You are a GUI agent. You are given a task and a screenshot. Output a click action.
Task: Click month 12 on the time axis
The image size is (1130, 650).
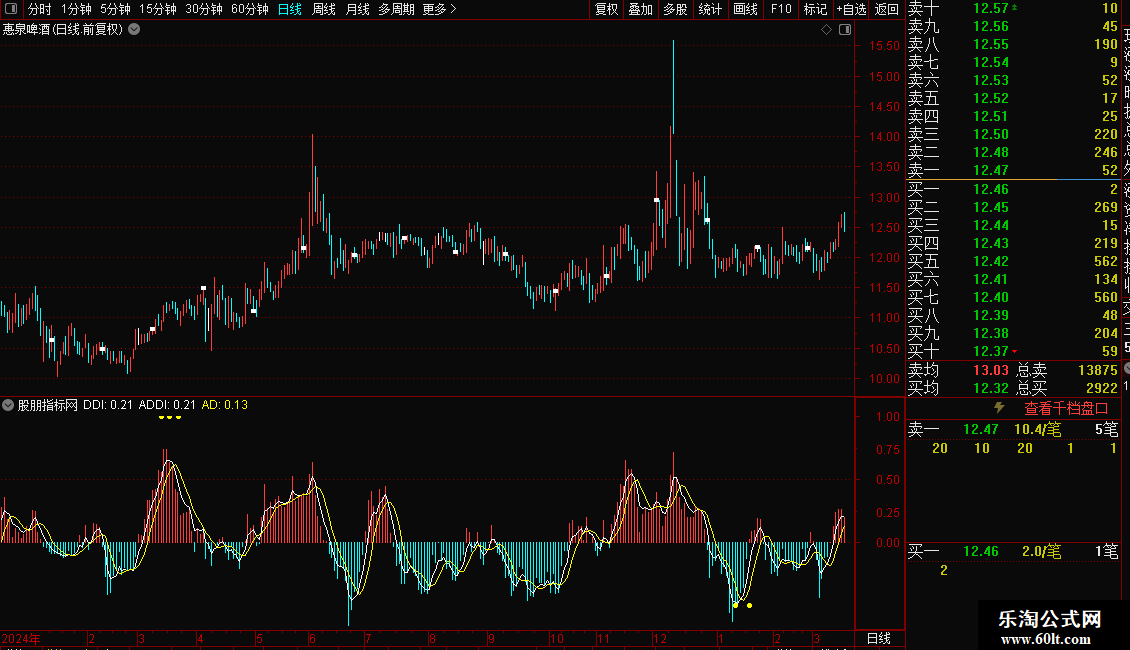(x=659, y=638)
